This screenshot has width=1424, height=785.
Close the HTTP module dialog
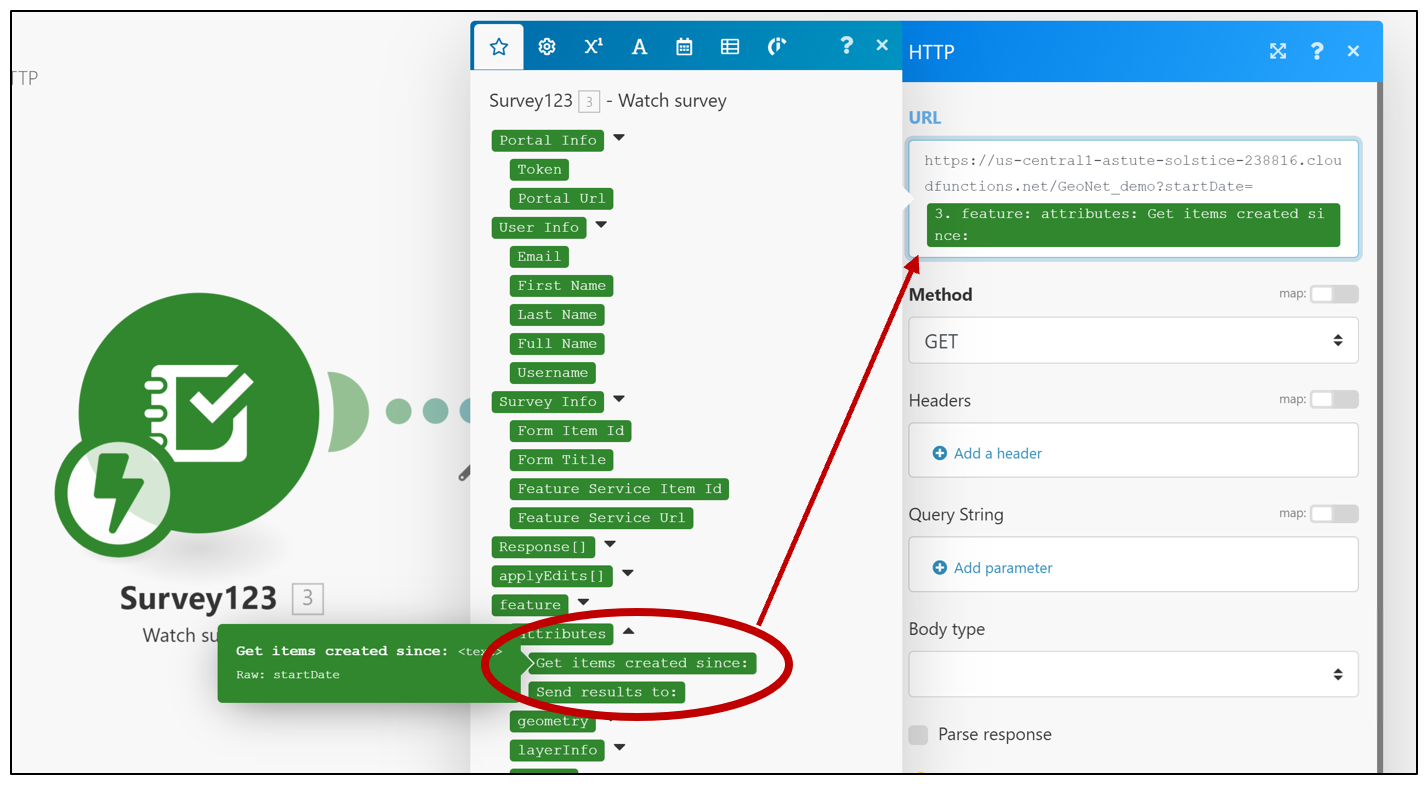1353,51
